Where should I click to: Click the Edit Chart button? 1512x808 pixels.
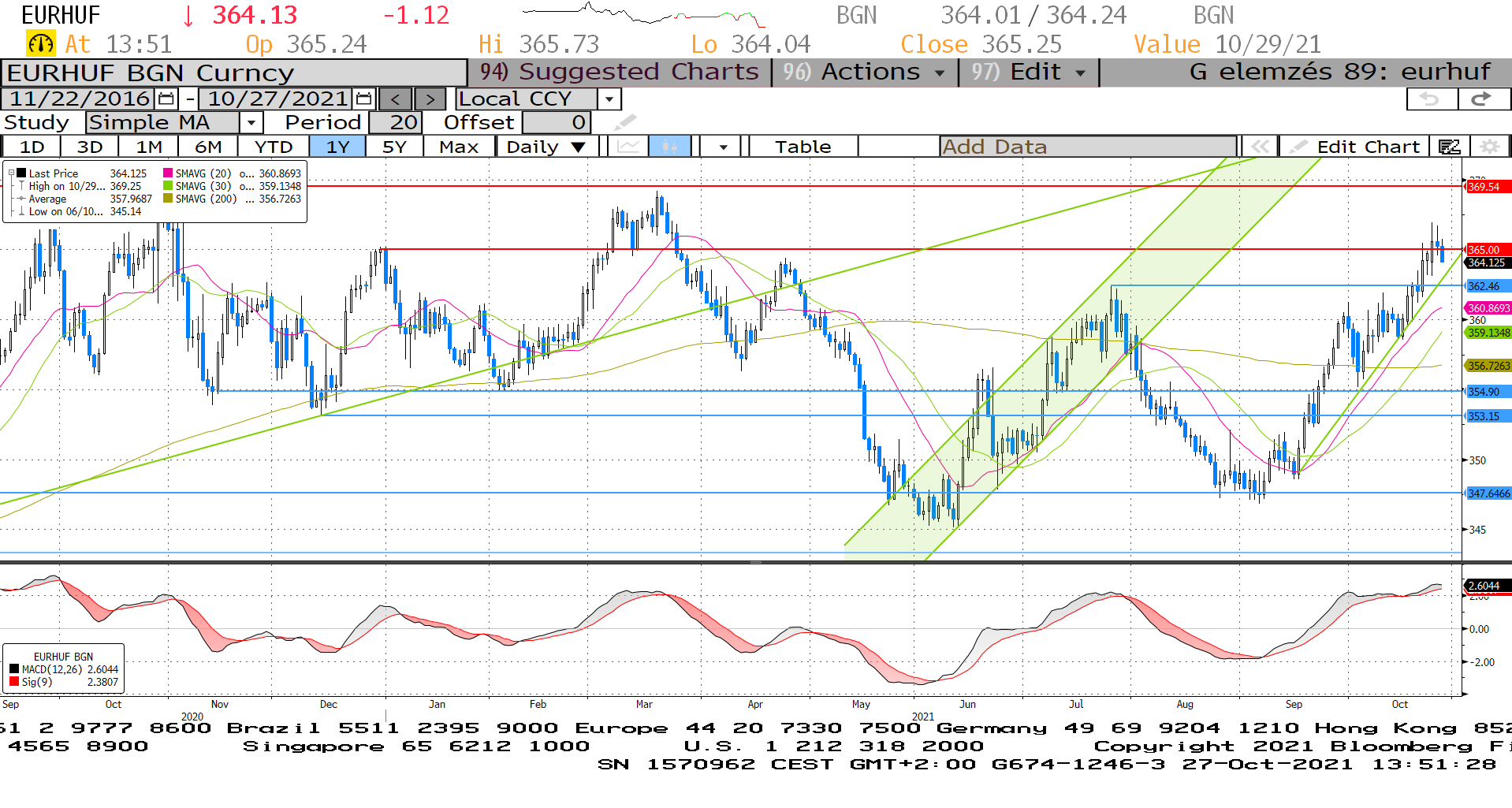(x=1357, y=147)
